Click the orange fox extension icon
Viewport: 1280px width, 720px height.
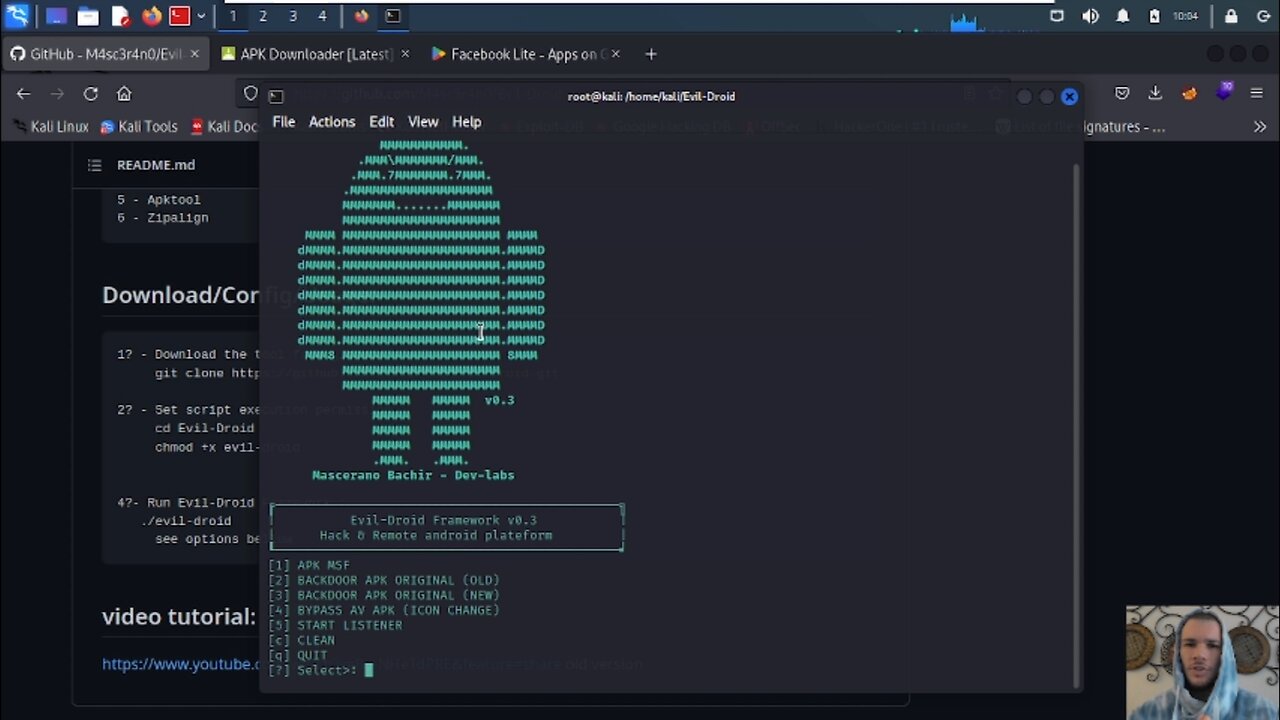(x=1189, y=93)
